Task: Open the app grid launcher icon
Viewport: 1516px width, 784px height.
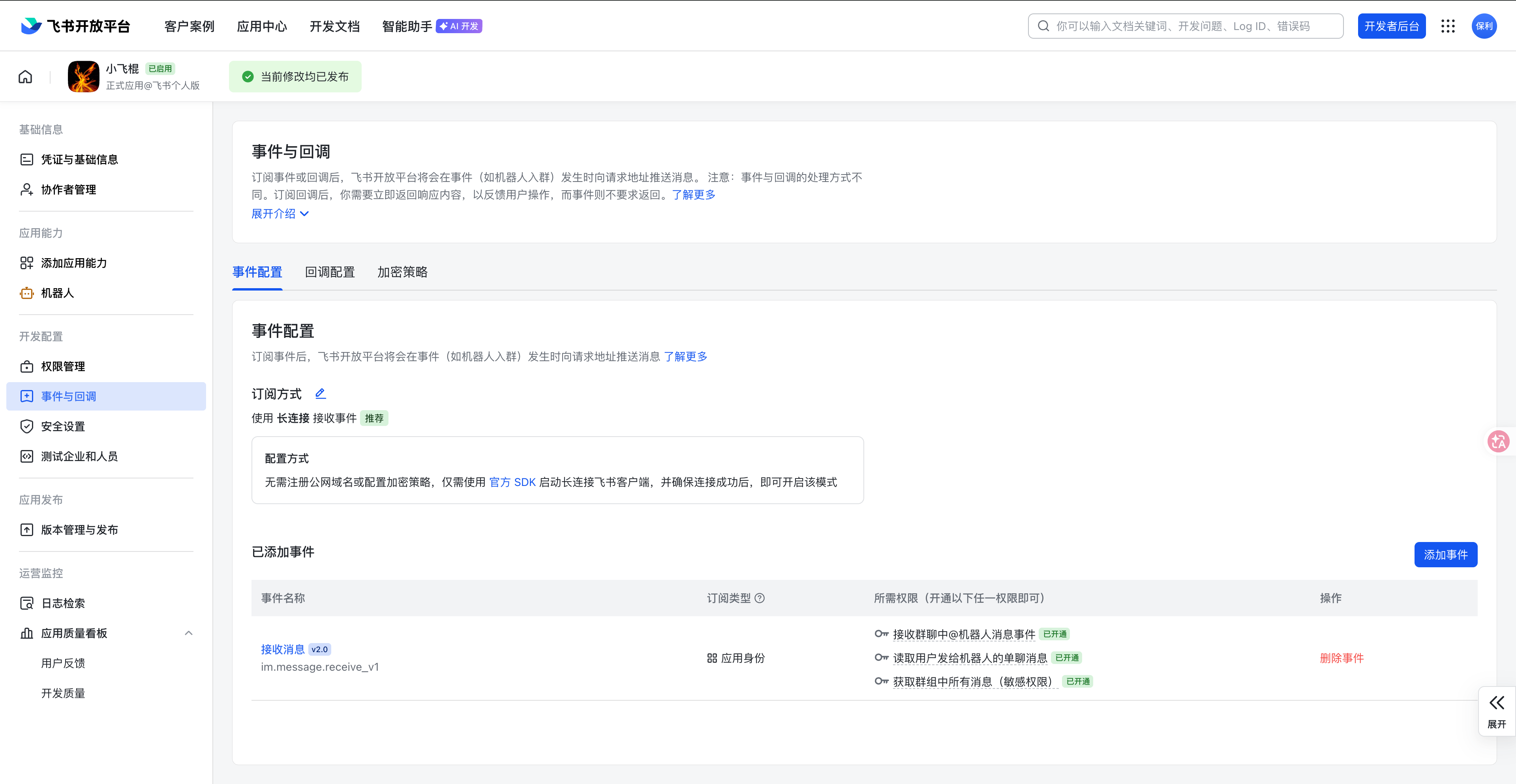Action: click(x=1448, y=26)
